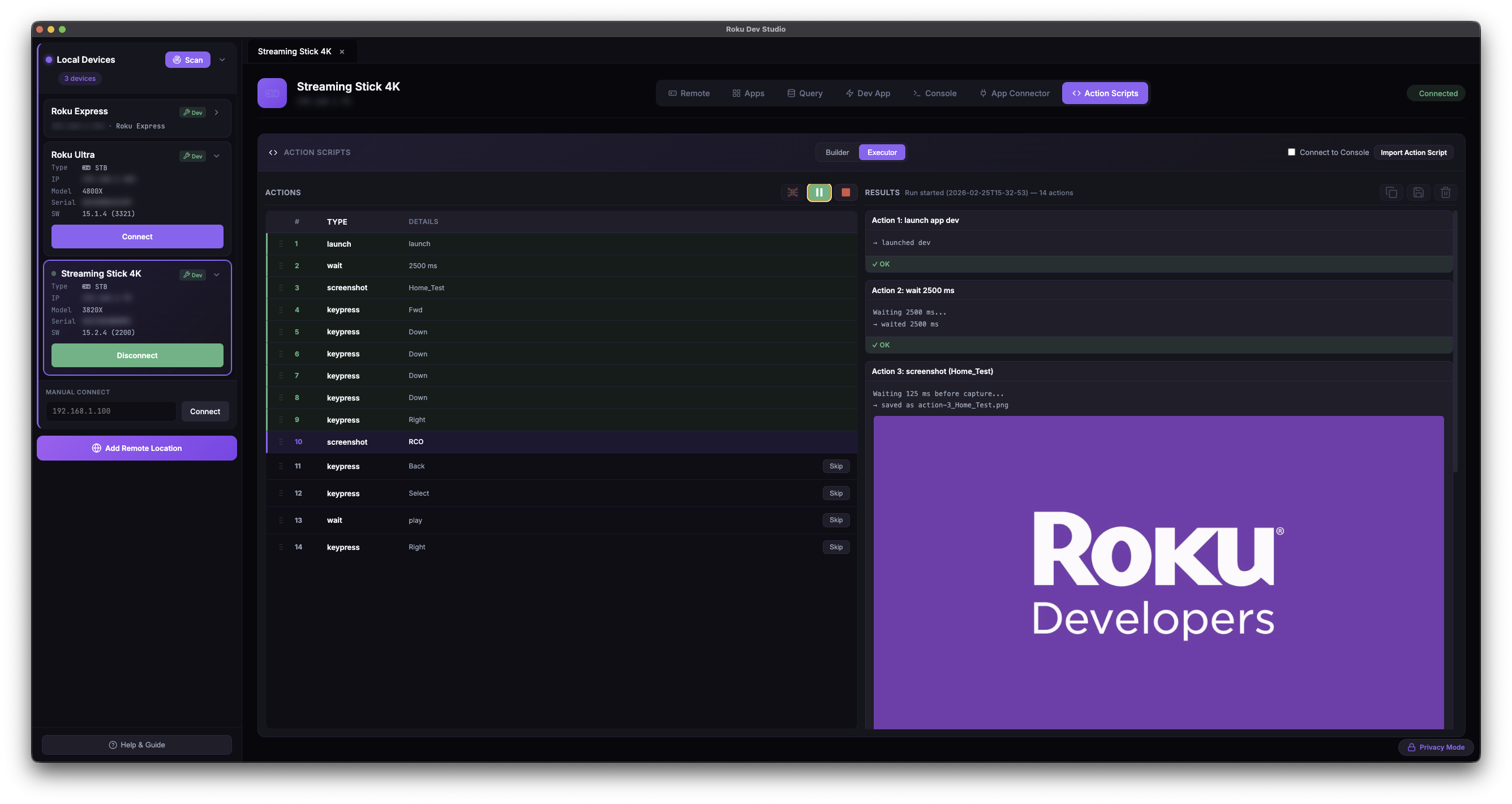Click Connect next to manual IP field
The width and height of the screenshot is (1512, 804).
pyautogui.click(x=205, y=411)
